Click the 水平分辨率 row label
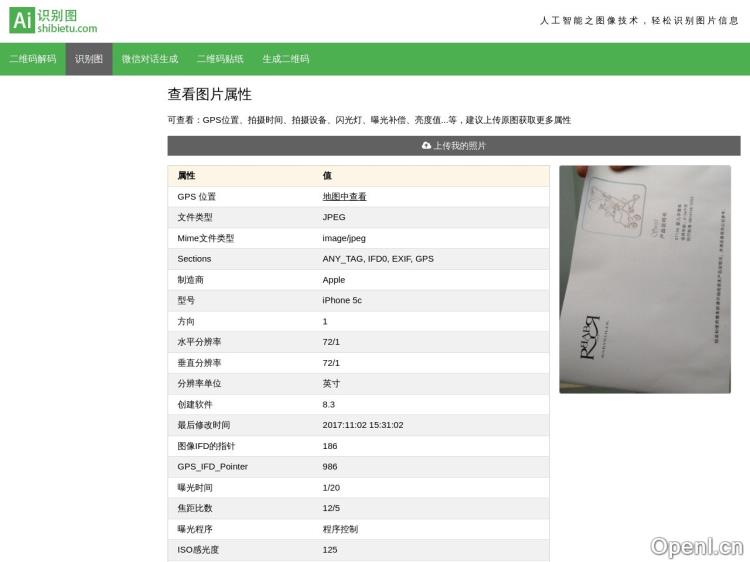The width and height of the screenshot is (750, 562). 199,342
